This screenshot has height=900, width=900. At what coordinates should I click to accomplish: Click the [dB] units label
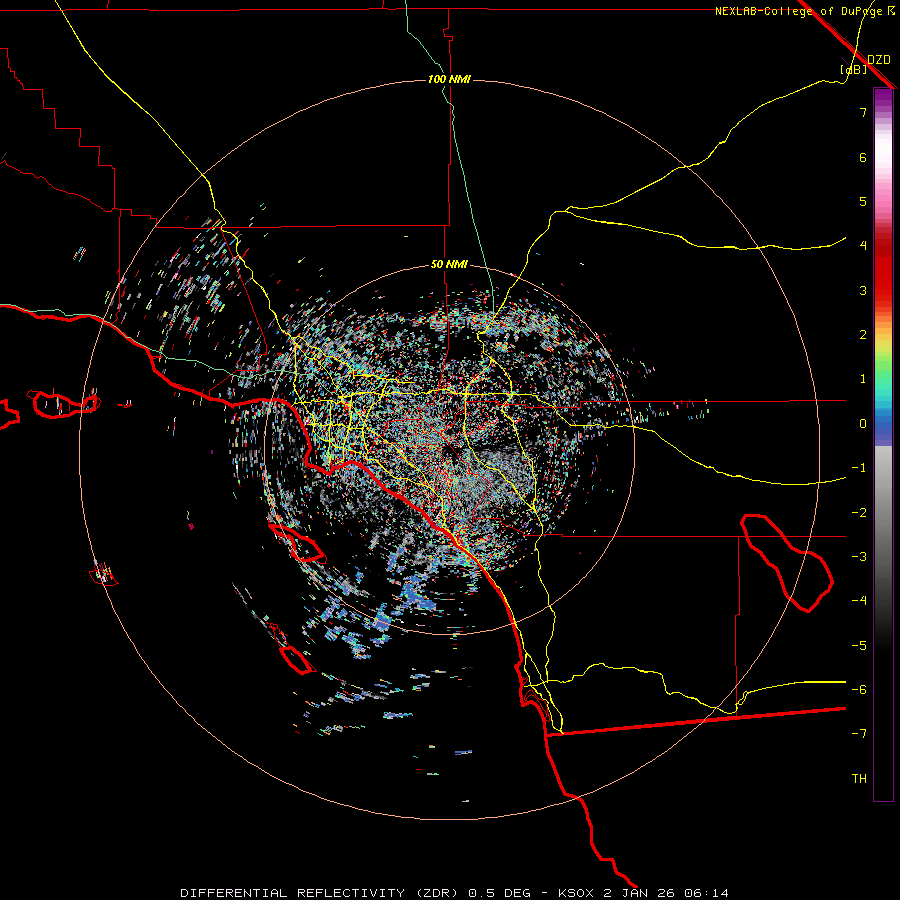pyautogui.click(x=853, y=69)
